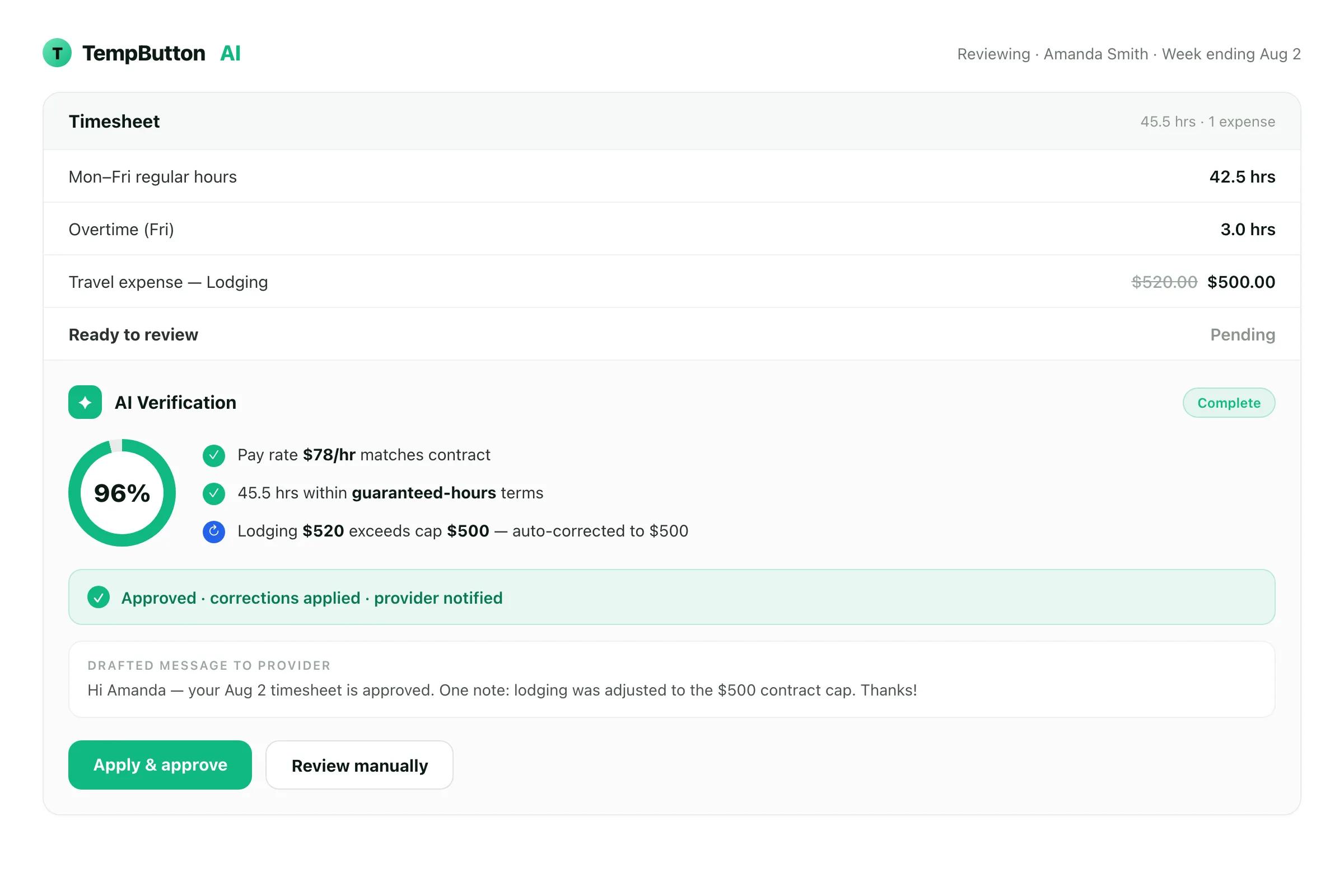Click the 3.0 hrs overtime value

(x=1248, y=230)
